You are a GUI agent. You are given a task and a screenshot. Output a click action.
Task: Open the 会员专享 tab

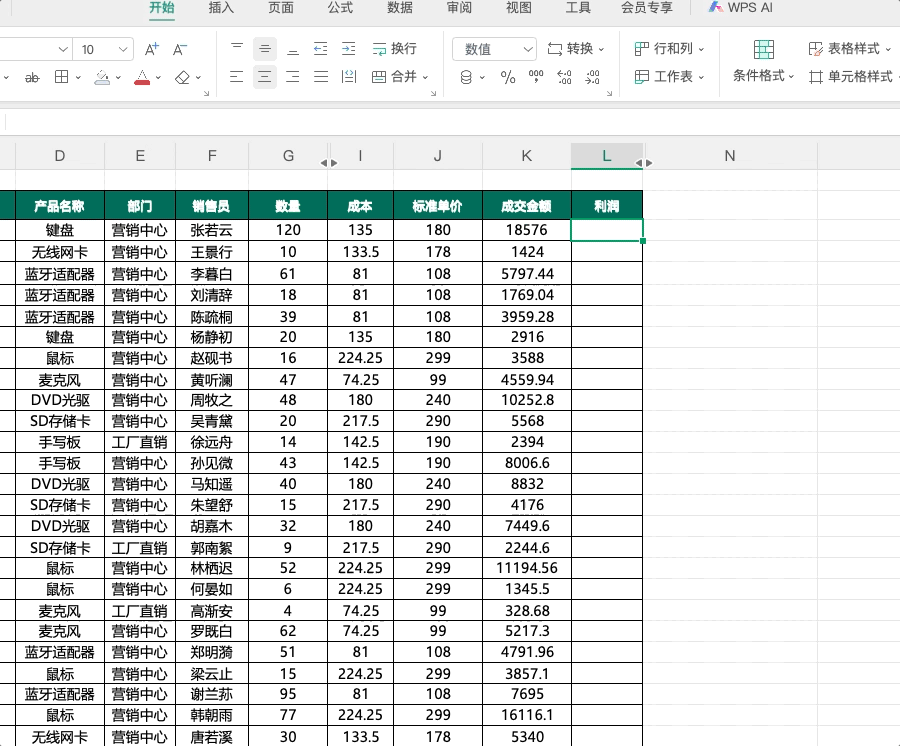click(x=647, y=7)
